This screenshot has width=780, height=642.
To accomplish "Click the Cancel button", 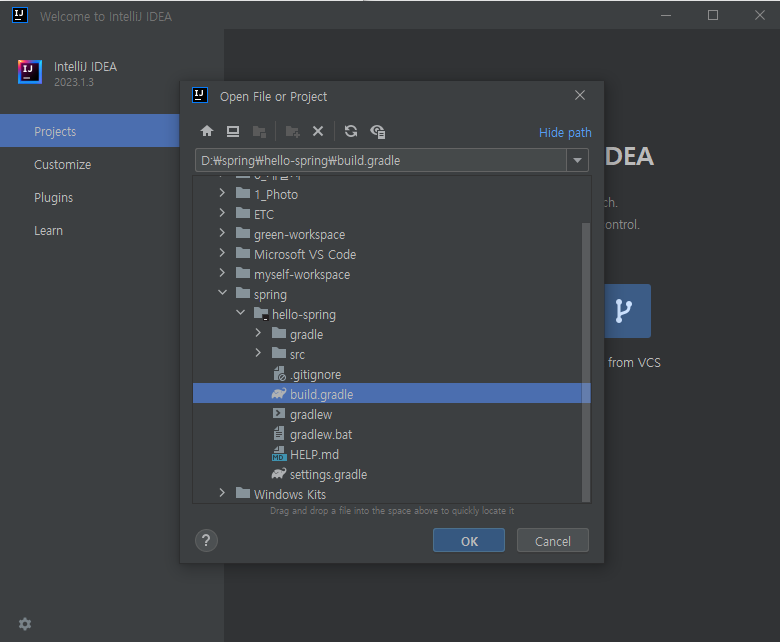I will [553, 541].
